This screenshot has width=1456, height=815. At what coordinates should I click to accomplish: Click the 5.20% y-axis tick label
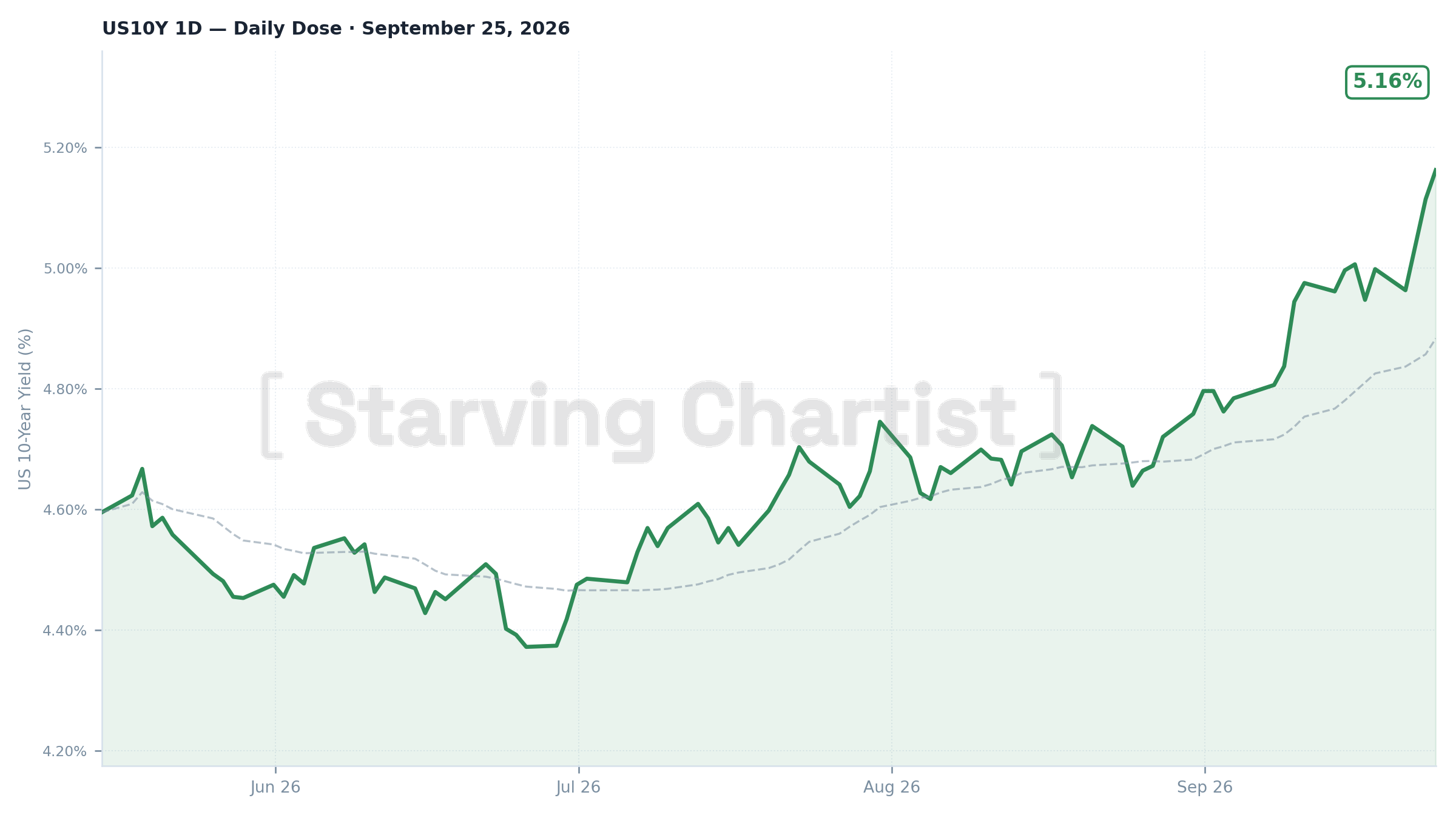pyautogui.click(x=65, y=148)
